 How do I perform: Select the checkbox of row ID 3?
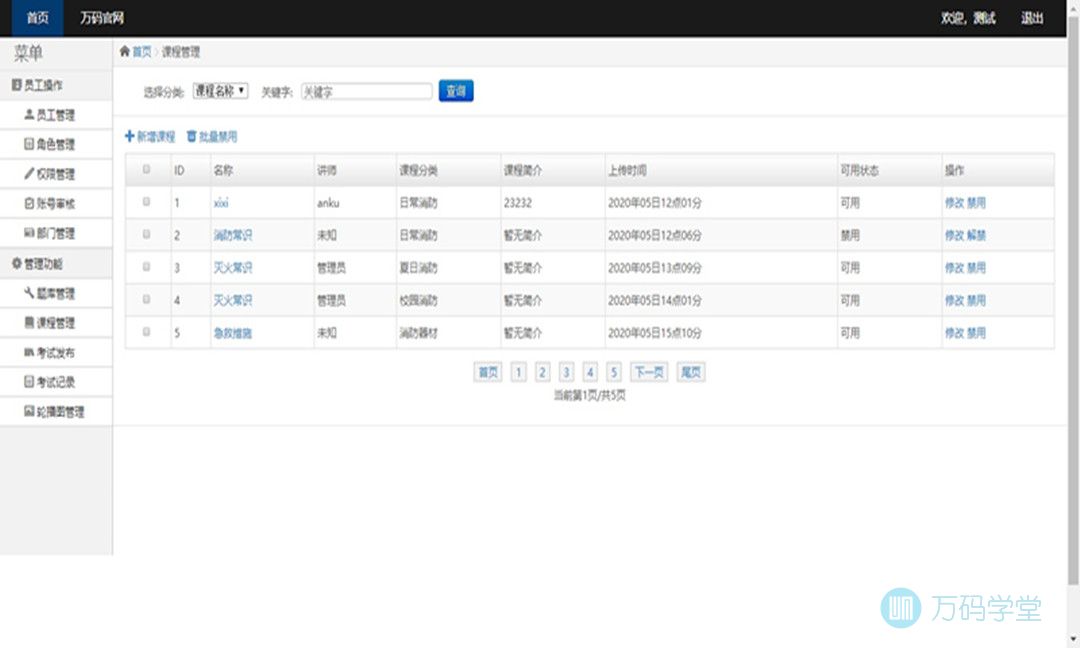[x=146, y=266]
